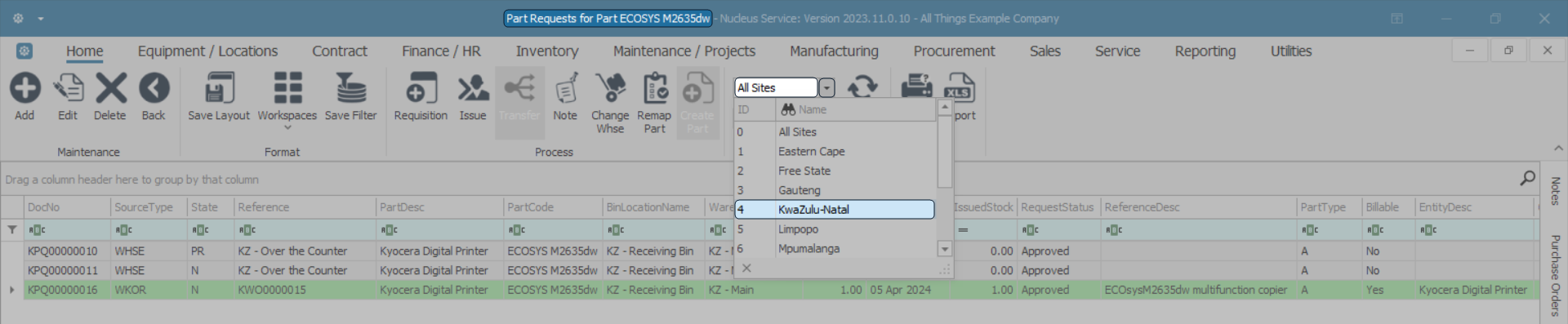This screenshot has width=1568, height=324.
Task: Click the Add record icon
Action: [24, 88]
